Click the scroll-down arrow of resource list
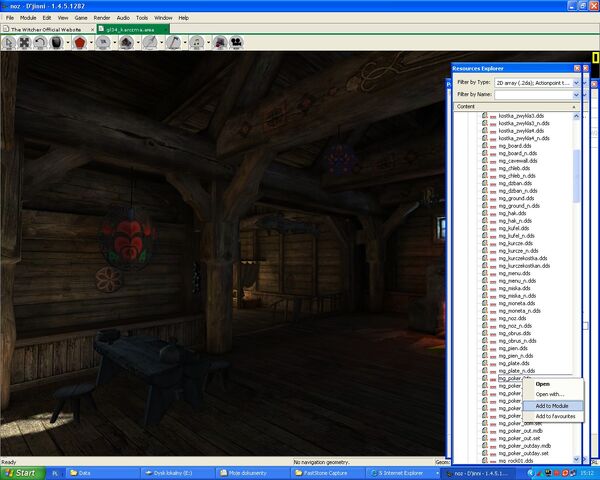 tap(576, 459)
